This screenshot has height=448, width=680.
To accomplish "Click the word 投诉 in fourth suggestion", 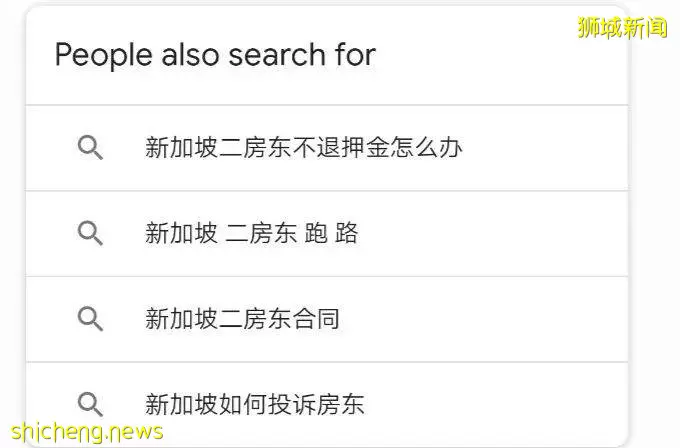I will (291, 404).
